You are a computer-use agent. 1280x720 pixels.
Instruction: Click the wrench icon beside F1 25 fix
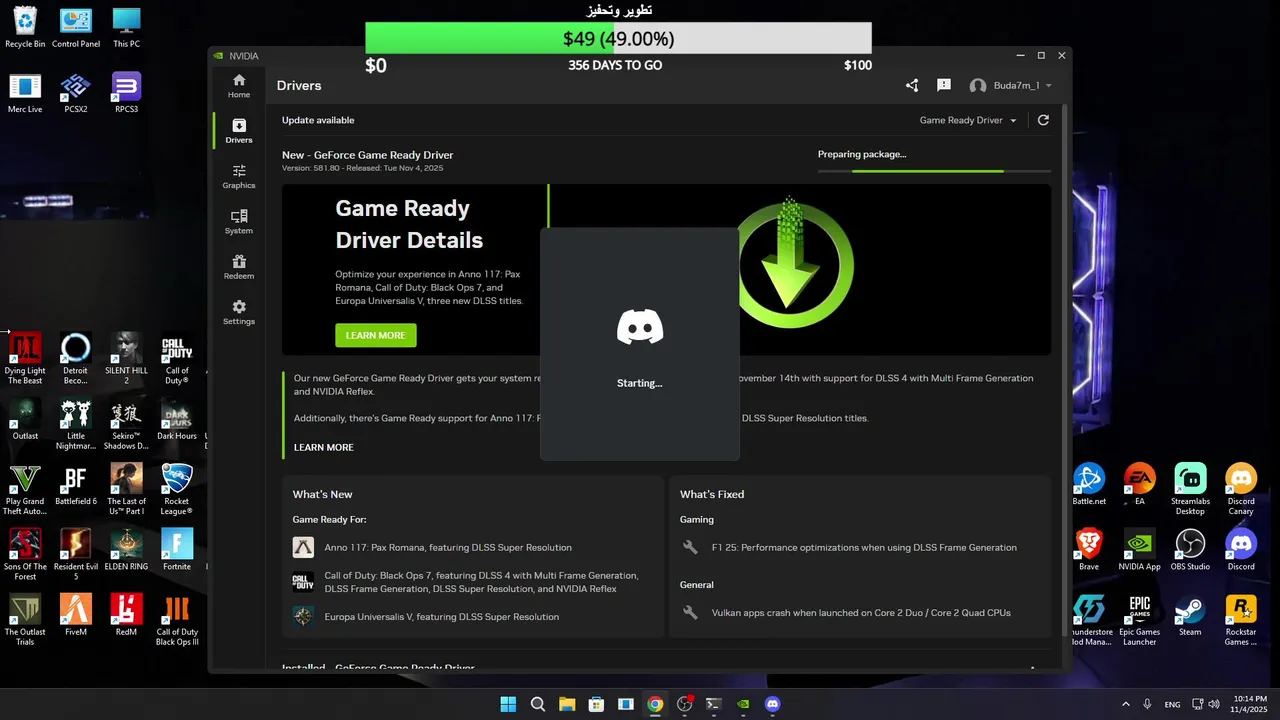coord(690,547)
